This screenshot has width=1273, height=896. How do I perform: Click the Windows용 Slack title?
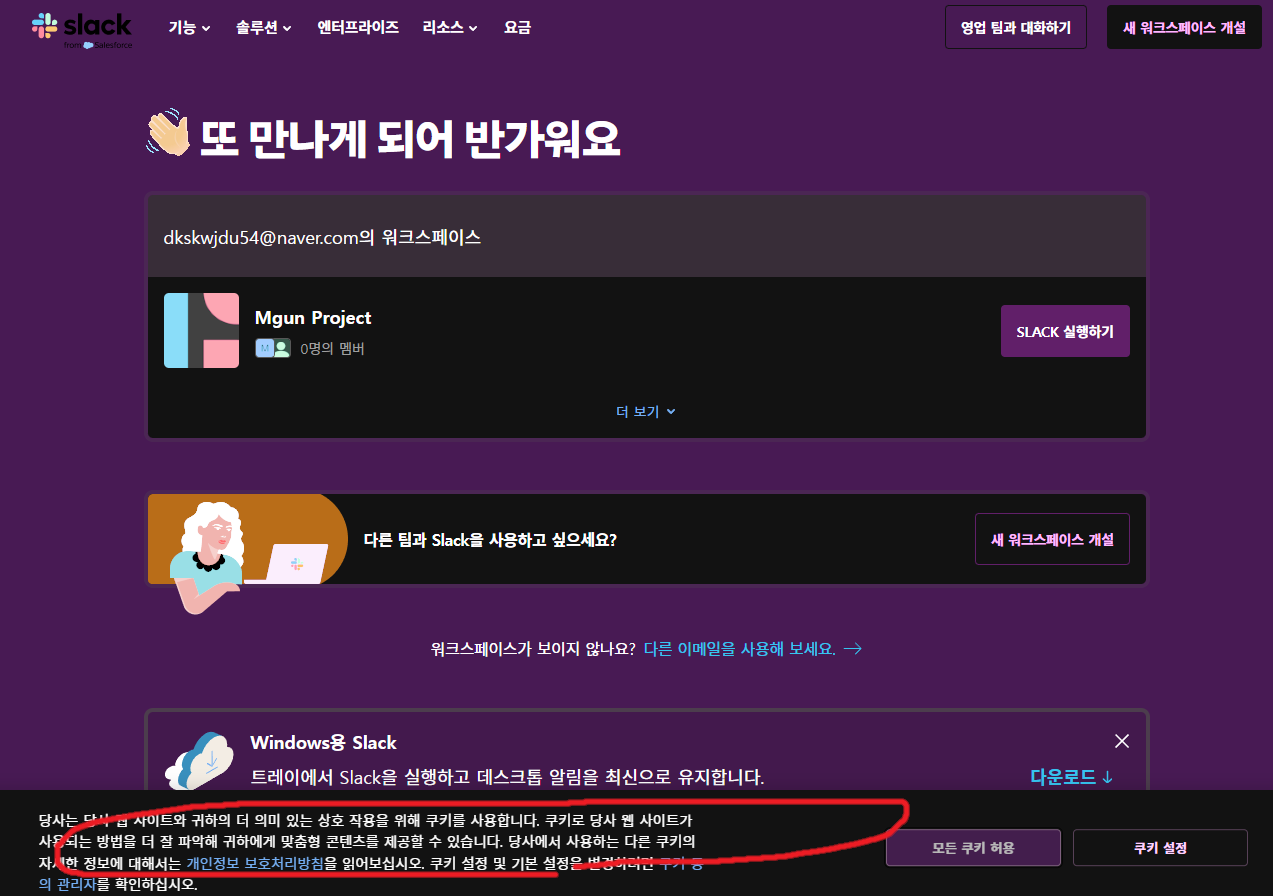[323, 742]
